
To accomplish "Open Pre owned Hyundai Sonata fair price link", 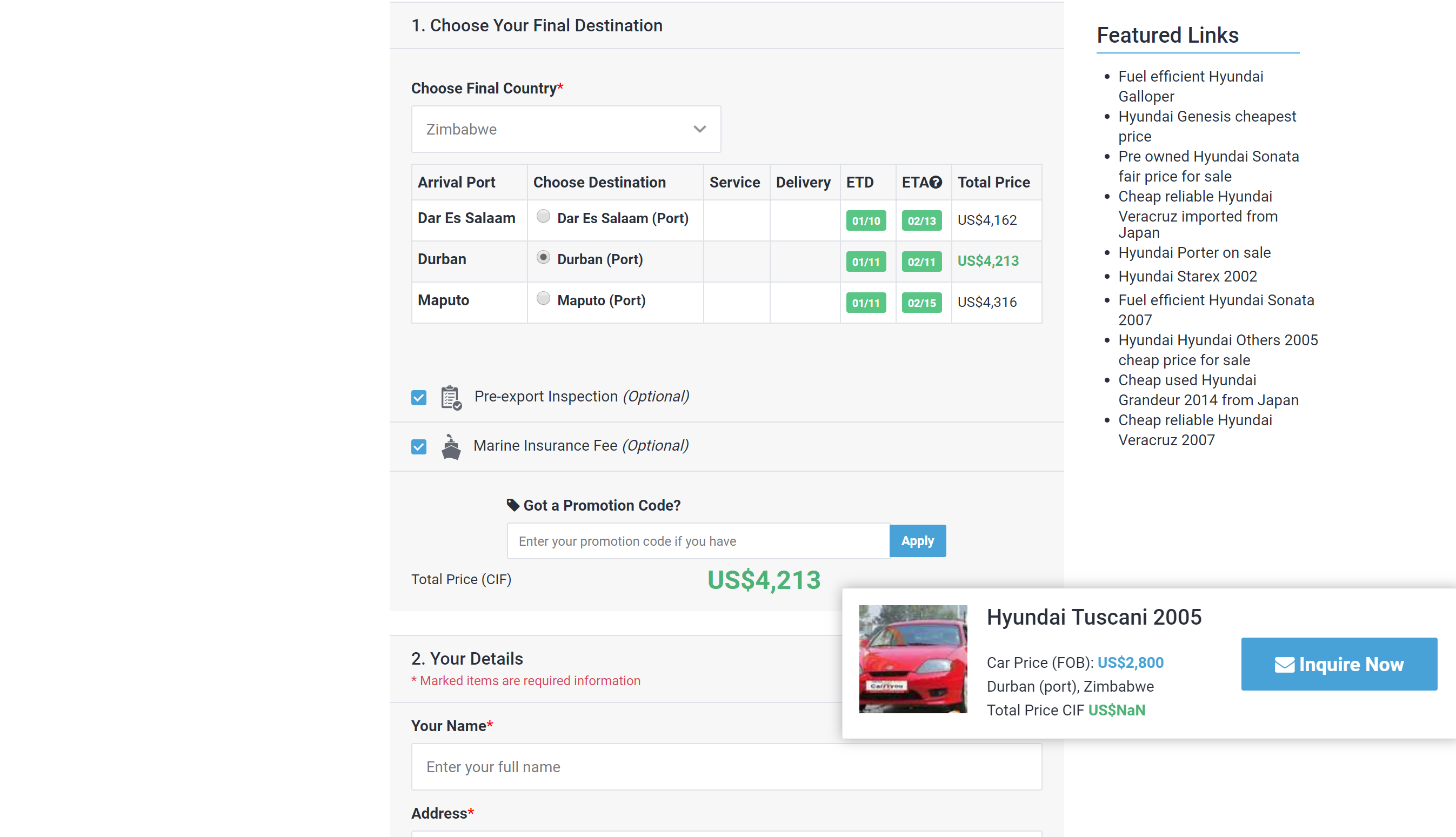I will point(1208,166).
